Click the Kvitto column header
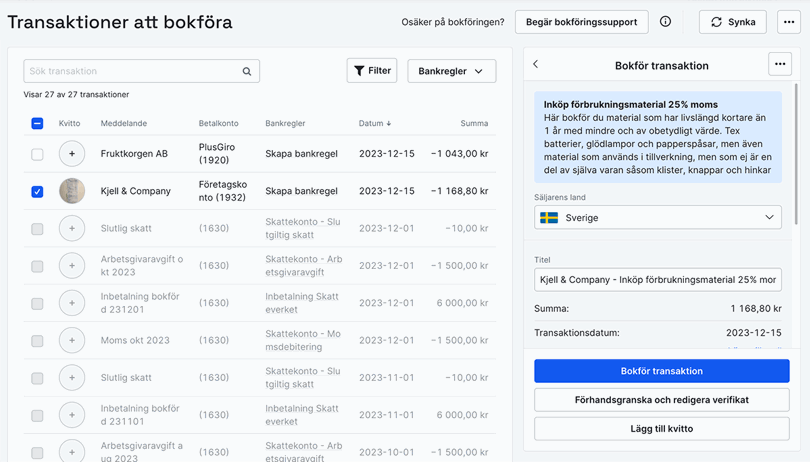The image size is (810, 462). (x=69, y=124)
